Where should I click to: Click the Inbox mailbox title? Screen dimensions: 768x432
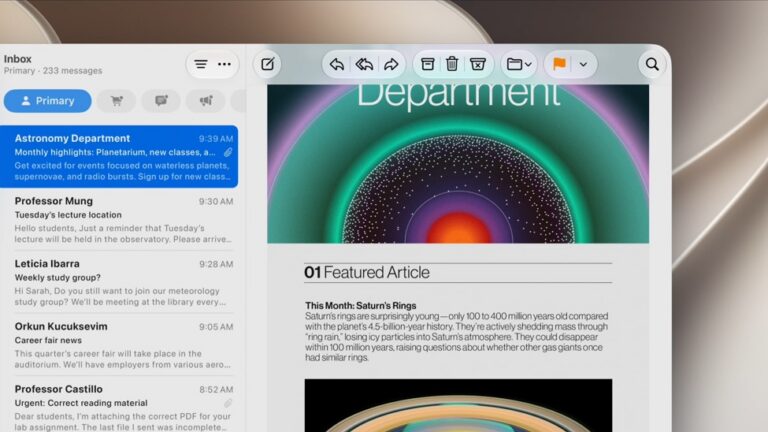point(18,59)
